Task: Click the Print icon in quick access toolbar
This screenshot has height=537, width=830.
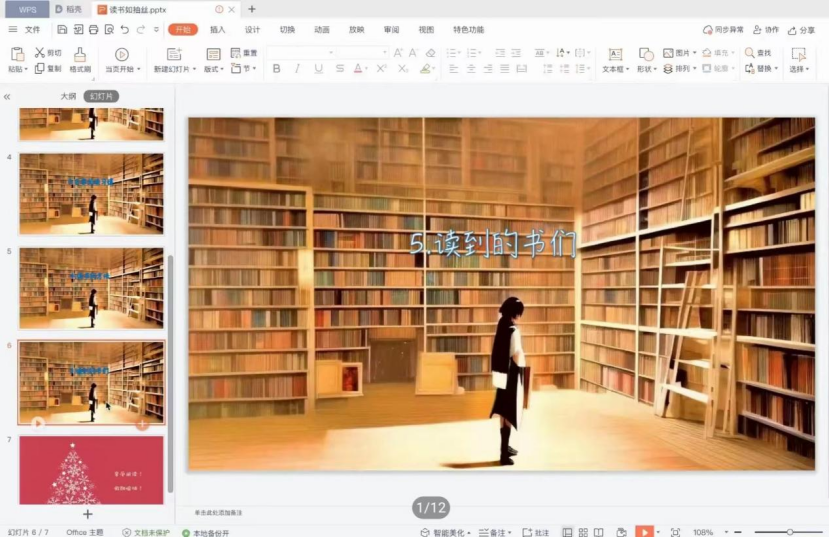Action: tap(93, 30)
